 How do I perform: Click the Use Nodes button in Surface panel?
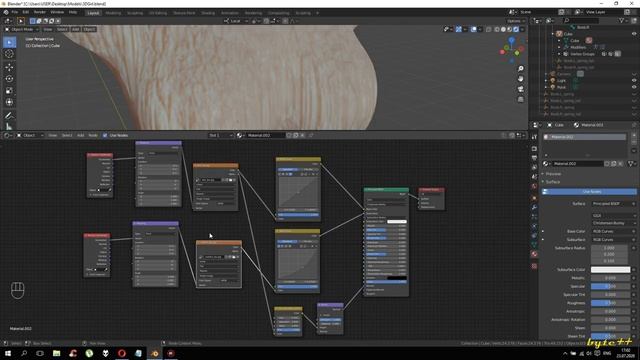click(589, 191)
